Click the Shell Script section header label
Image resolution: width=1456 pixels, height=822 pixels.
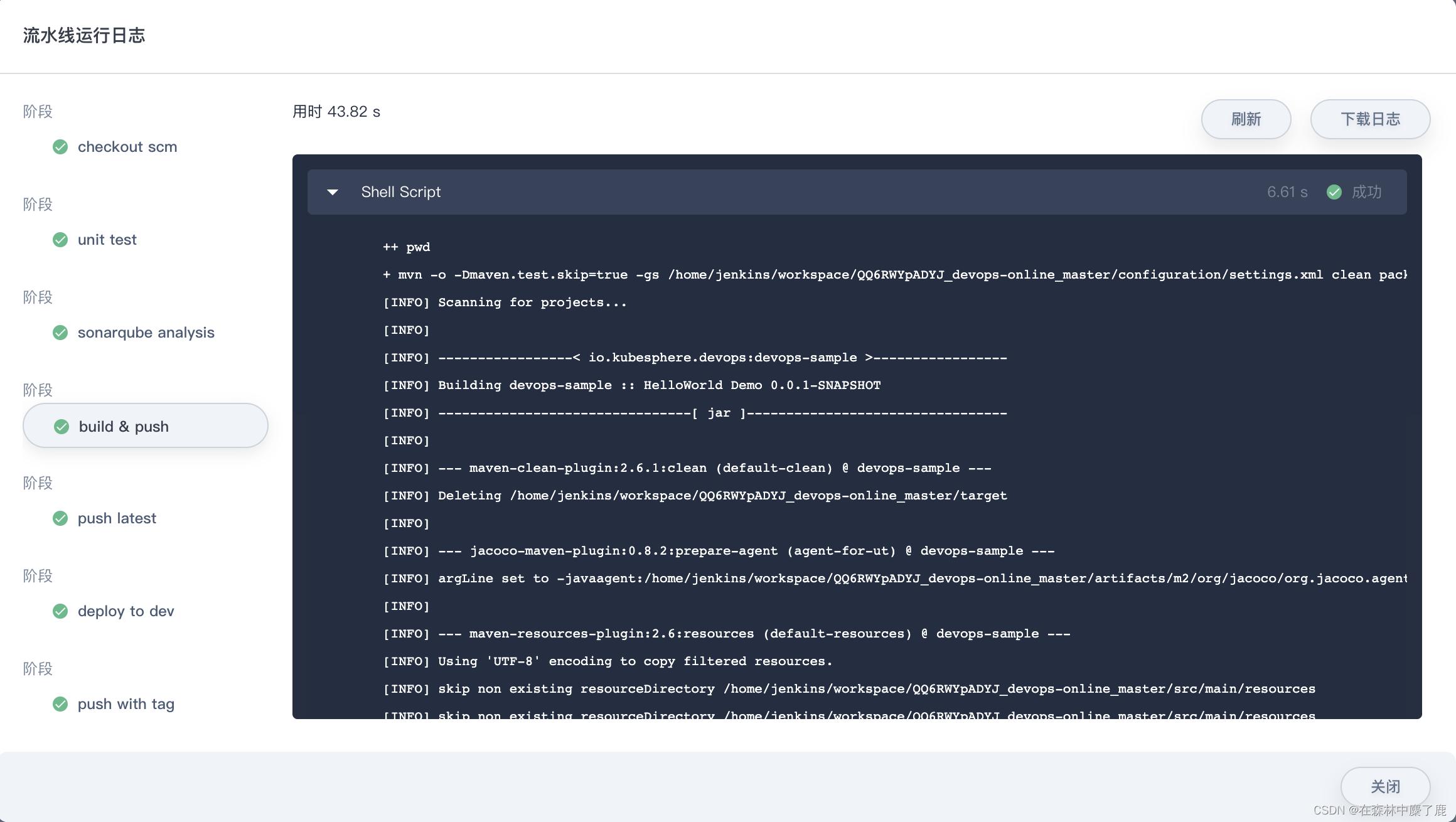pos(399,191)
